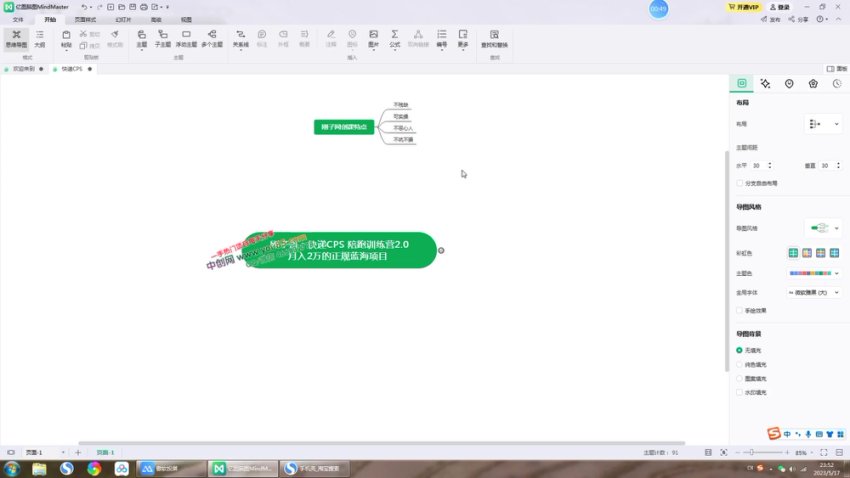Select the no fill background radio
Image resolution: width=850 pixels, height=478 pixels.
pos(739,350)
